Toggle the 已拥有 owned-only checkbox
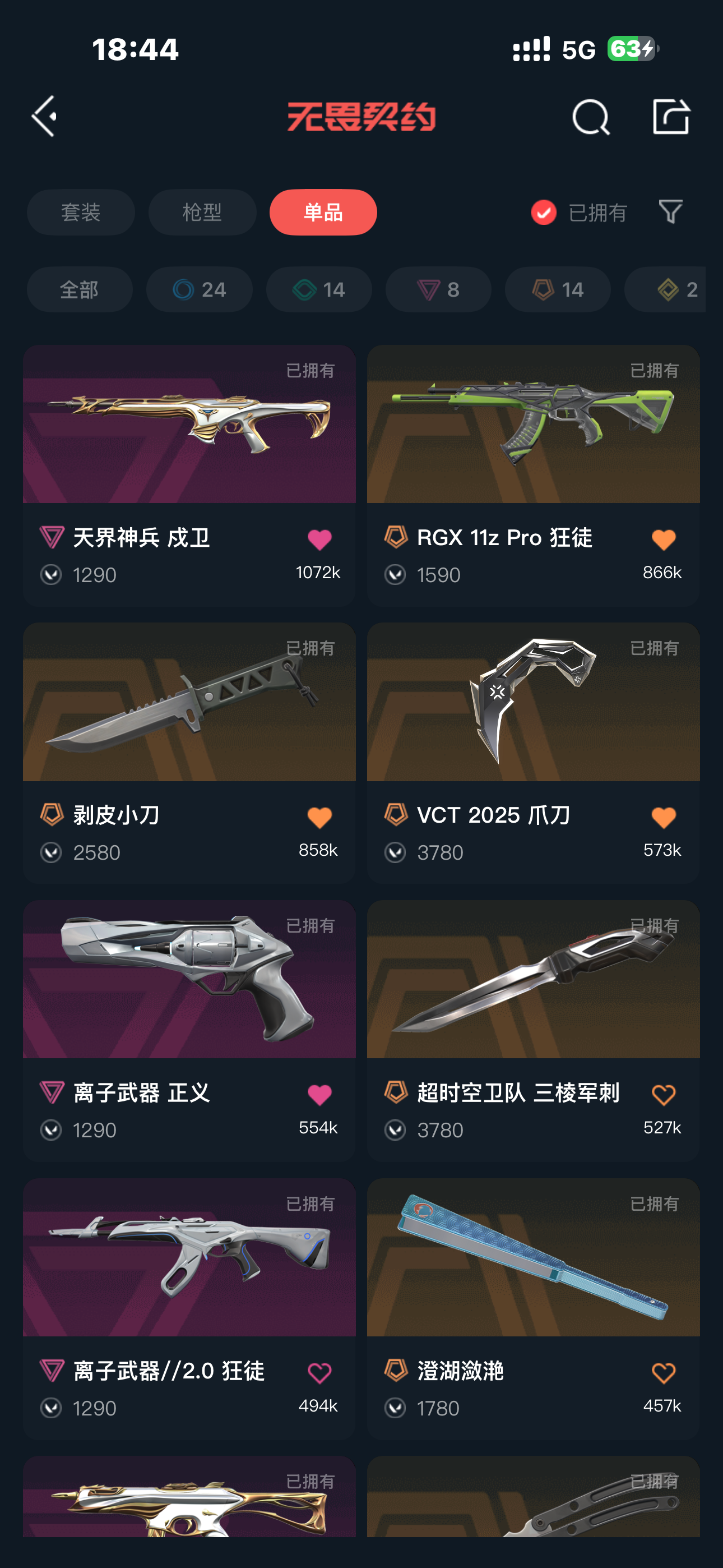 pyautogui.click(x=544, y=213)
